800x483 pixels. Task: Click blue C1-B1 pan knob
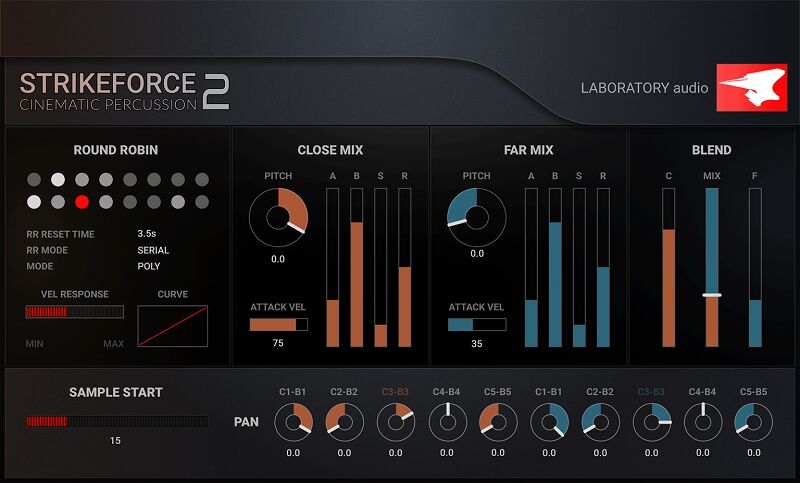(x=549, y=422)
